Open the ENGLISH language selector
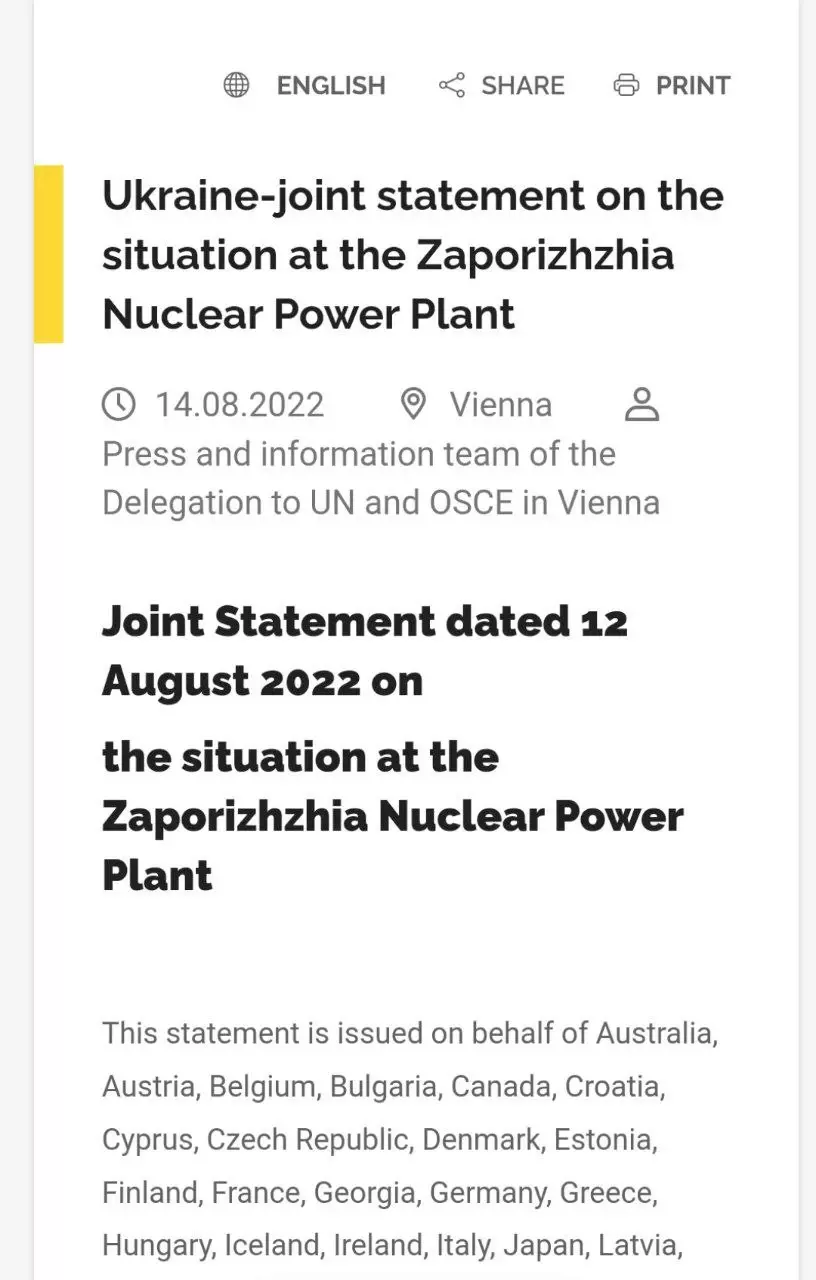This screenshot has width=816, height=1280. pos(331,86)
